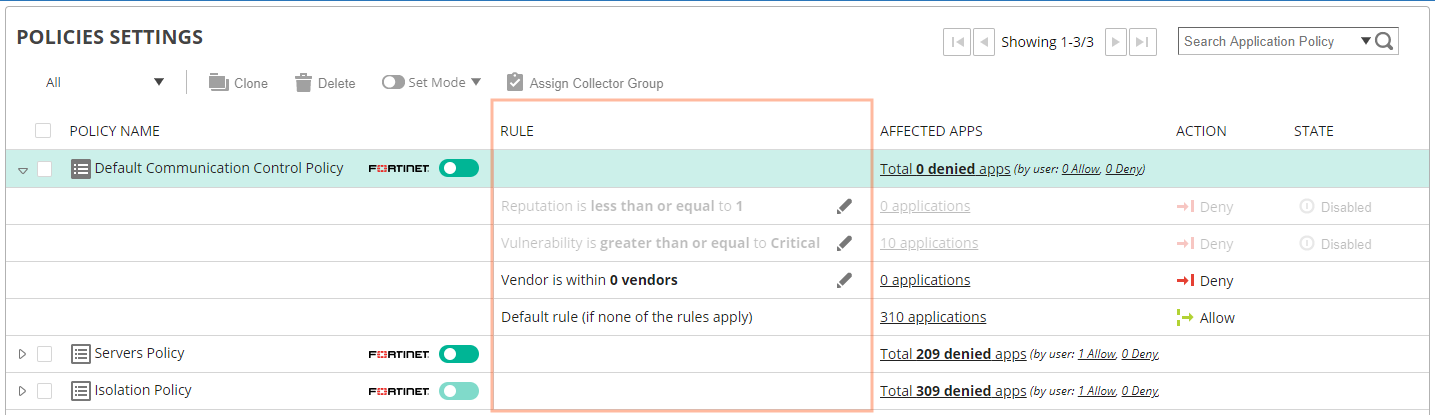
Task: Click the Clone policy icon
Action: (218, 83)
